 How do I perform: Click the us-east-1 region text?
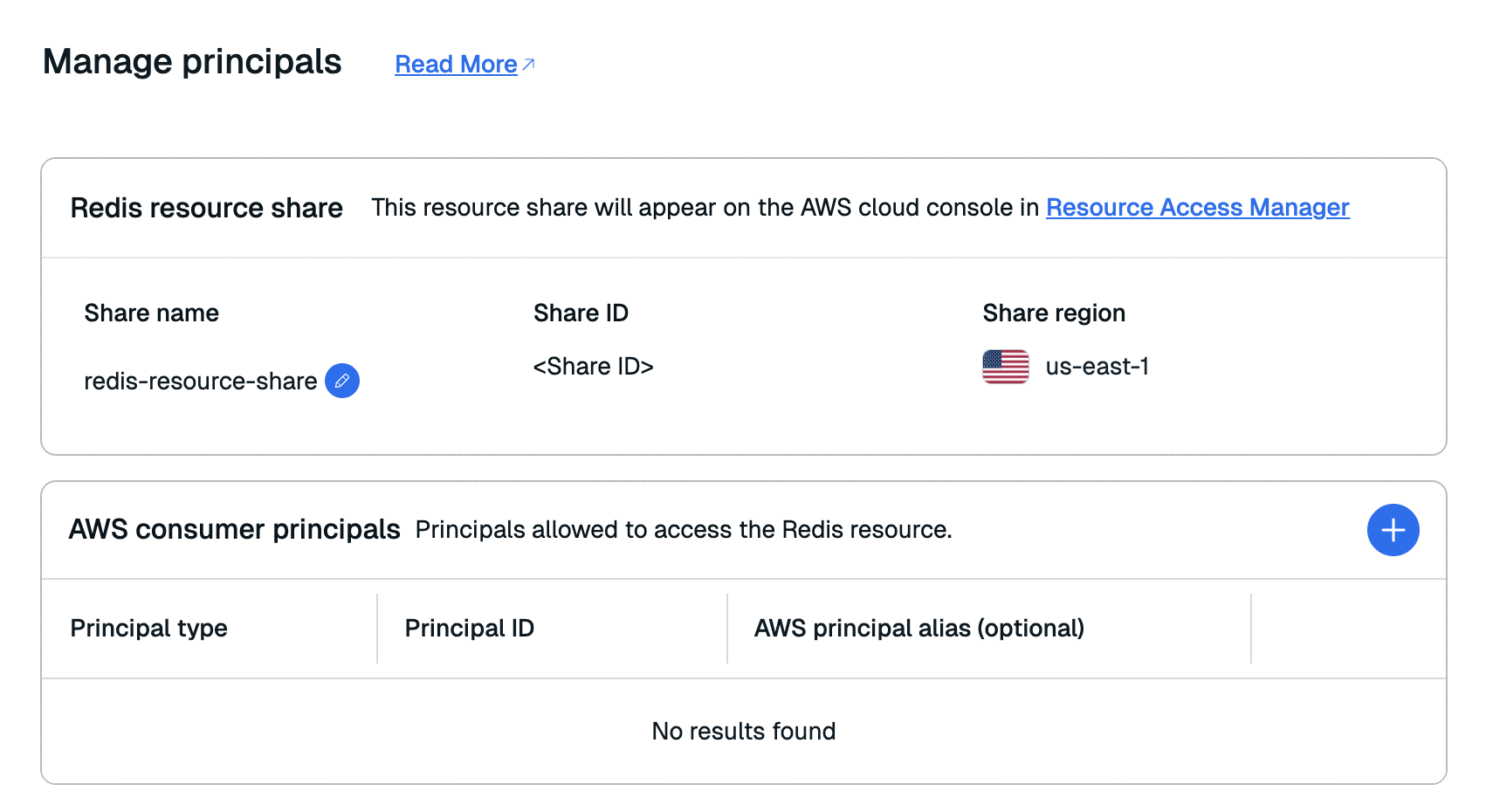tap(1097, 367)
